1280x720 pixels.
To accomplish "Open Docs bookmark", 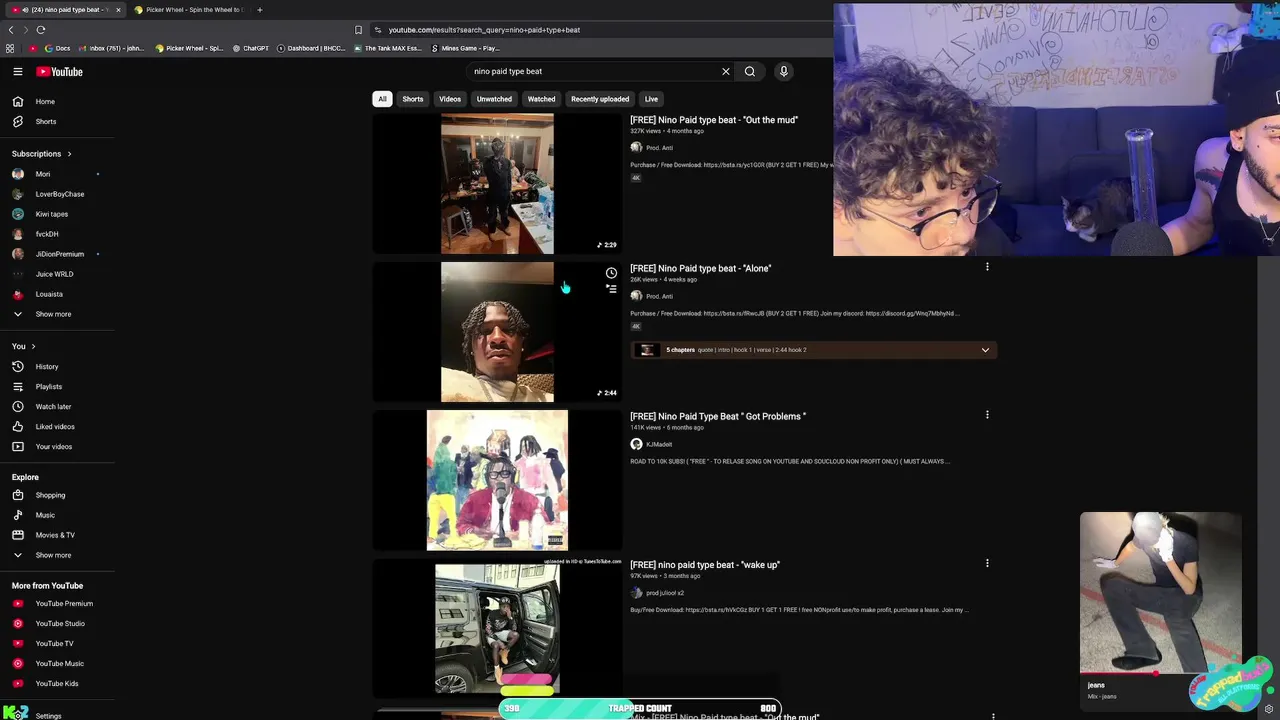I will point(57,48).
